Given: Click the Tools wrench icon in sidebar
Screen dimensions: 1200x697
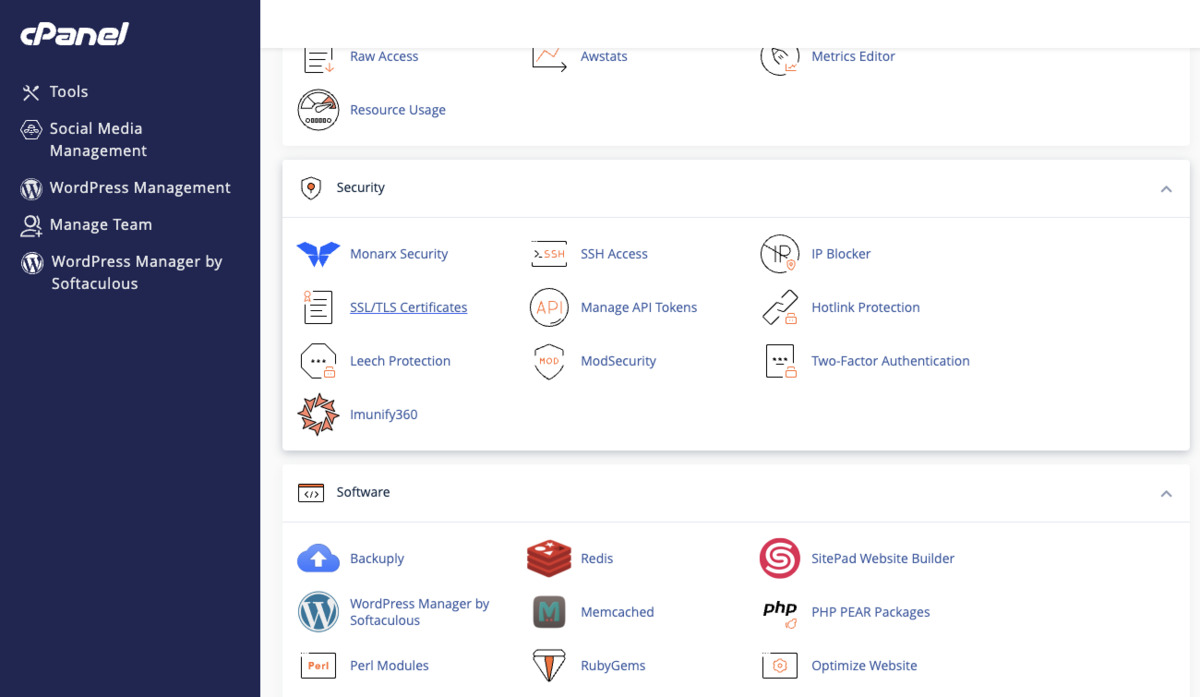Looking at the screenshot, I should [x=31, y=92].
